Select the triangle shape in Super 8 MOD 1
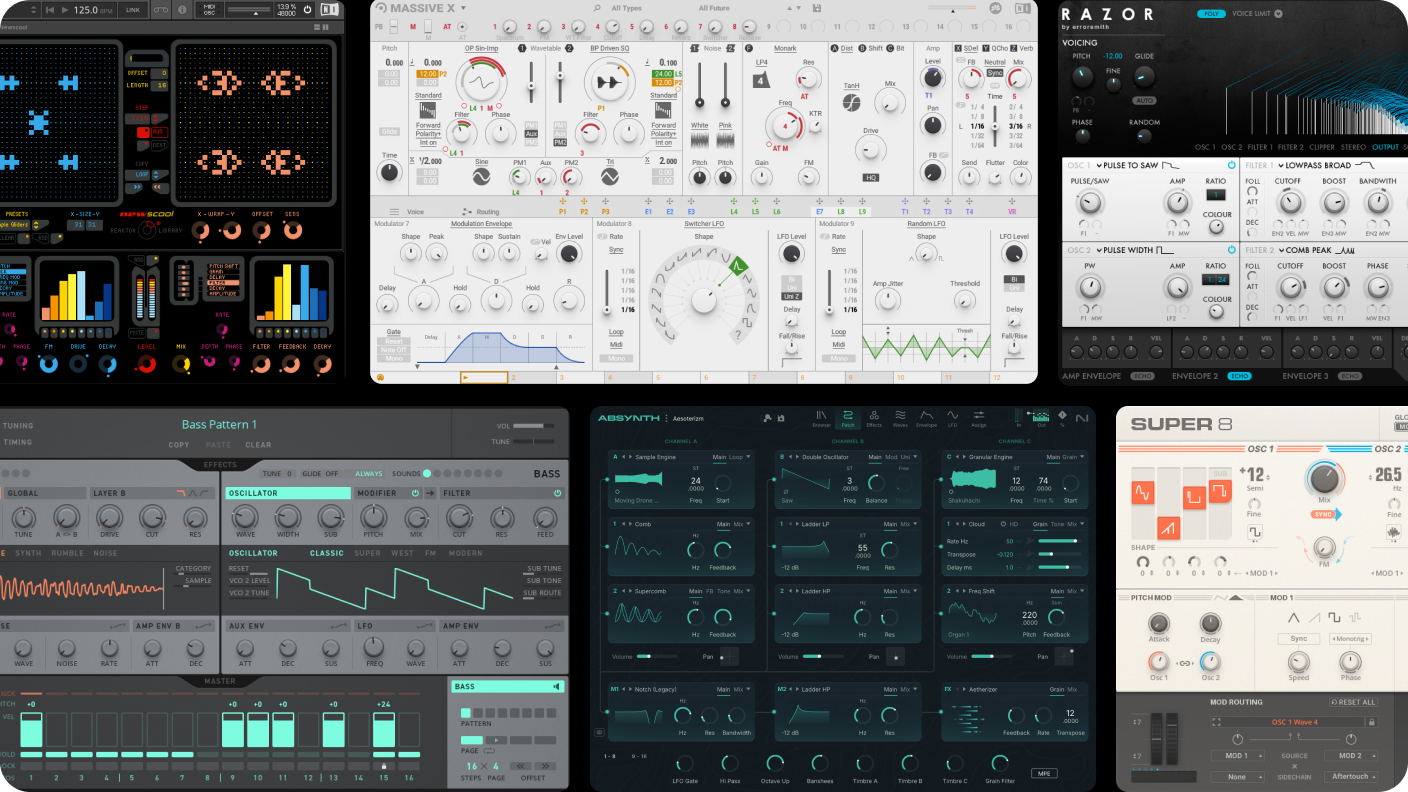 [x=1293, y=616]
